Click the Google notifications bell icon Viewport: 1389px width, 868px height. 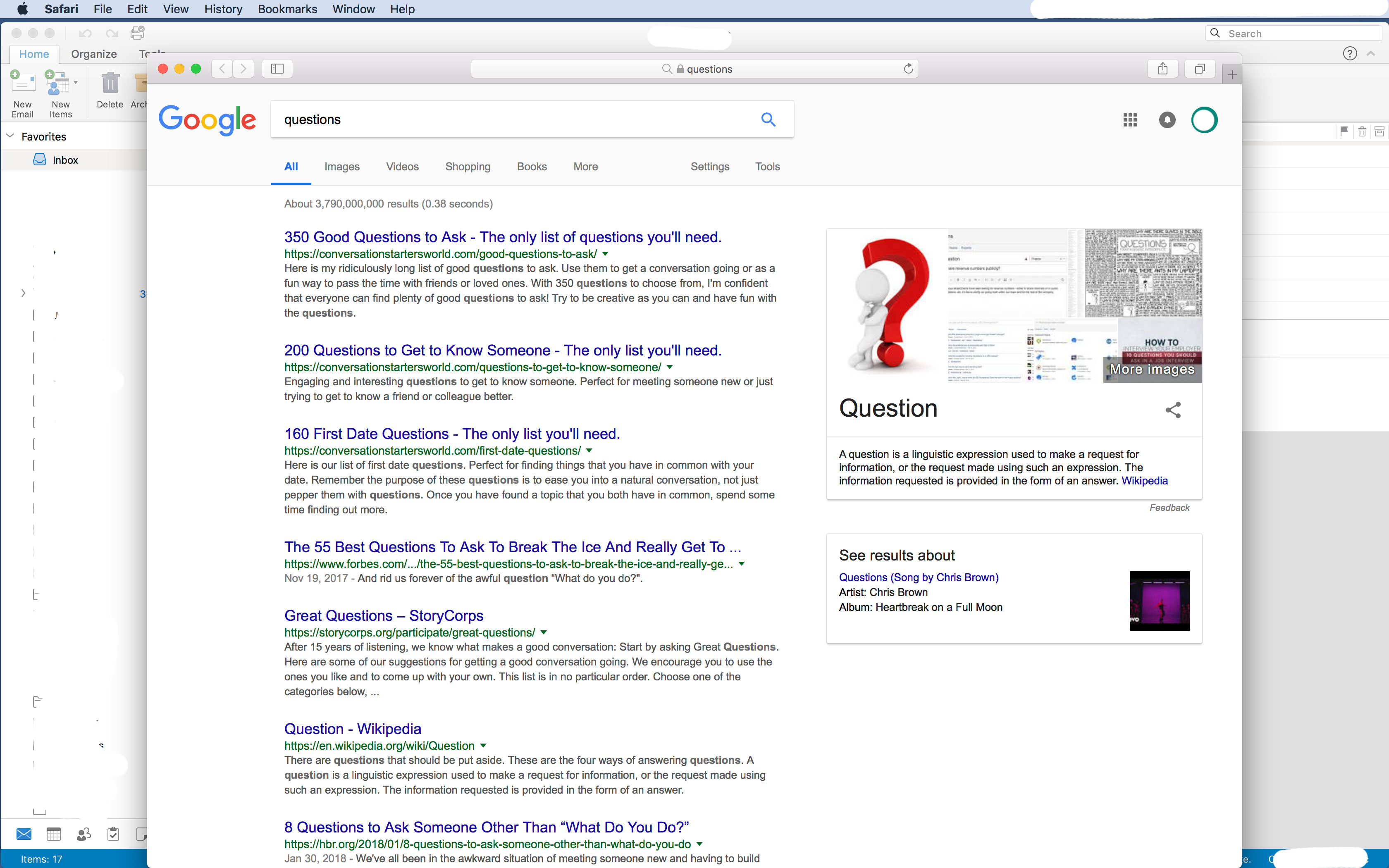click(1167, 120)
